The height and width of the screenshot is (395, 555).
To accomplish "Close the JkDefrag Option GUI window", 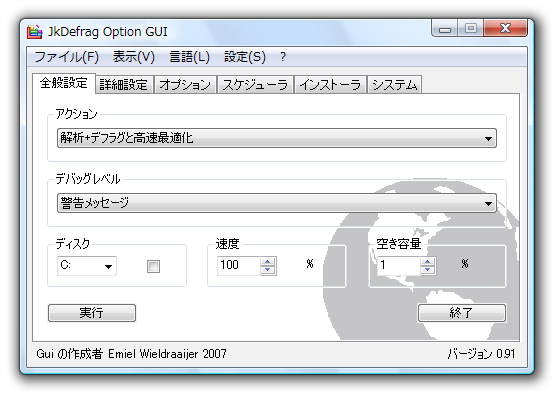I will click(505, 28).
